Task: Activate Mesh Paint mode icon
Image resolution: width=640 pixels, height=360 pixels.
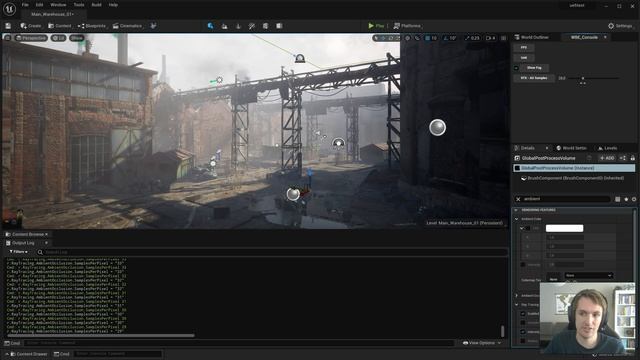Action: (252, 26)
